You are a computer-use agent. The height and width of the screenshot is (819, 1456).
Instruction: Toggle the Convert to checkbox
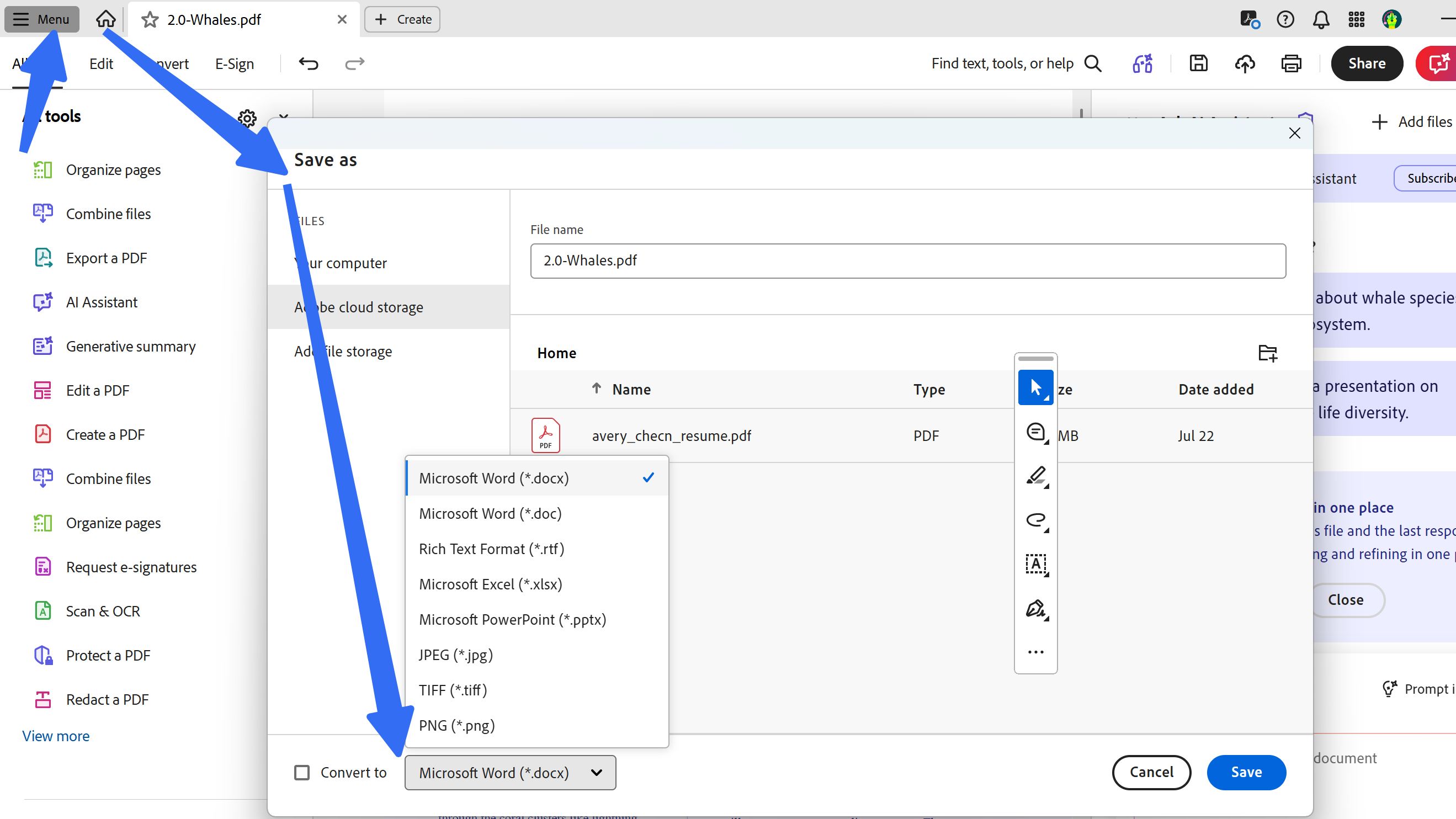(x=302, y=773)
